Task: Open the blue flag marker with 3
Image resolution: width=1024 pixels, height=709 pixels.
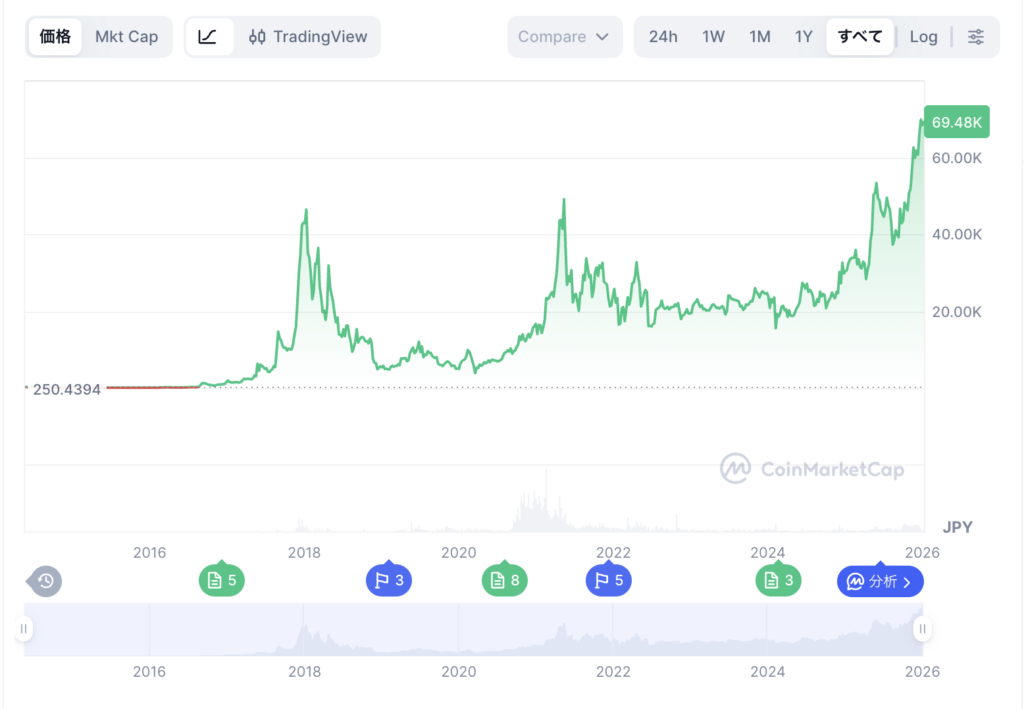Action: pos(389,580)
